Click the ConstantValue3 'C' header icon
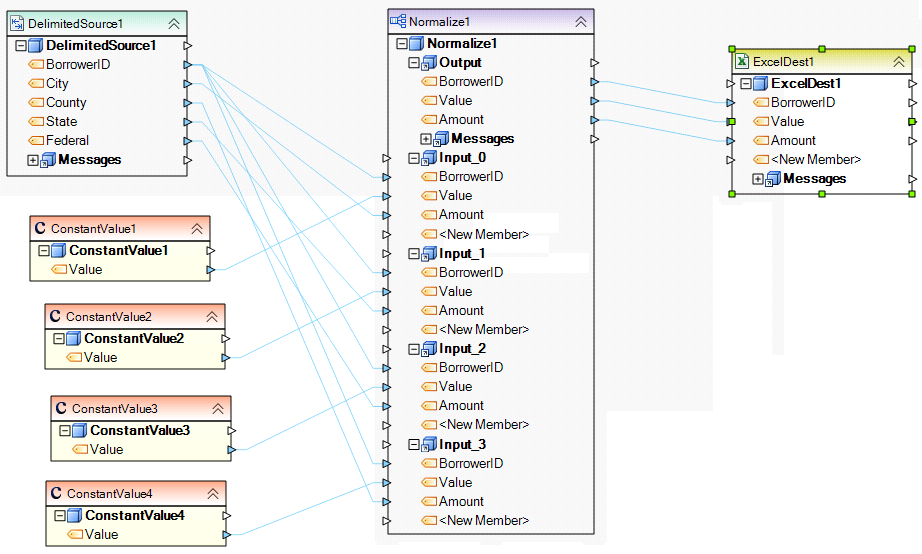Screen dimensions: 922x554 [x=61, y=408]
